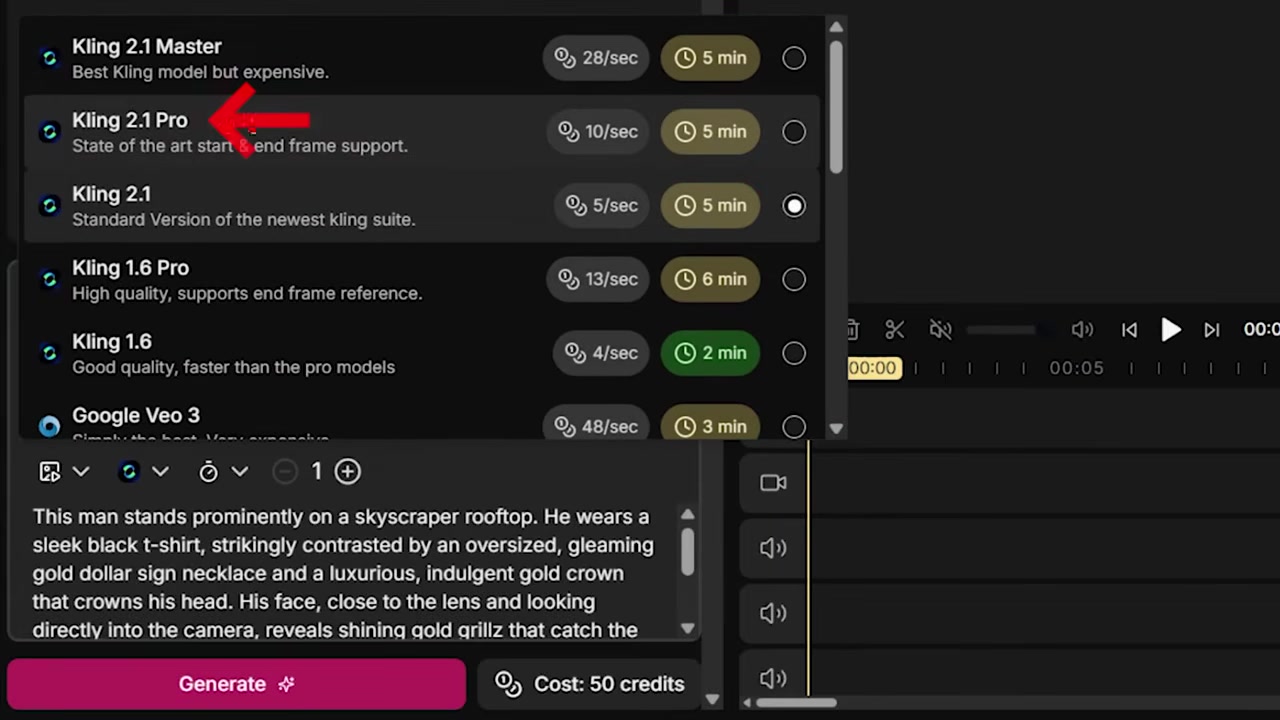The width and height of the screenshot is (1280, 720).
Task: Click the timeline scissors cut tool
Action: pos(895,330)
